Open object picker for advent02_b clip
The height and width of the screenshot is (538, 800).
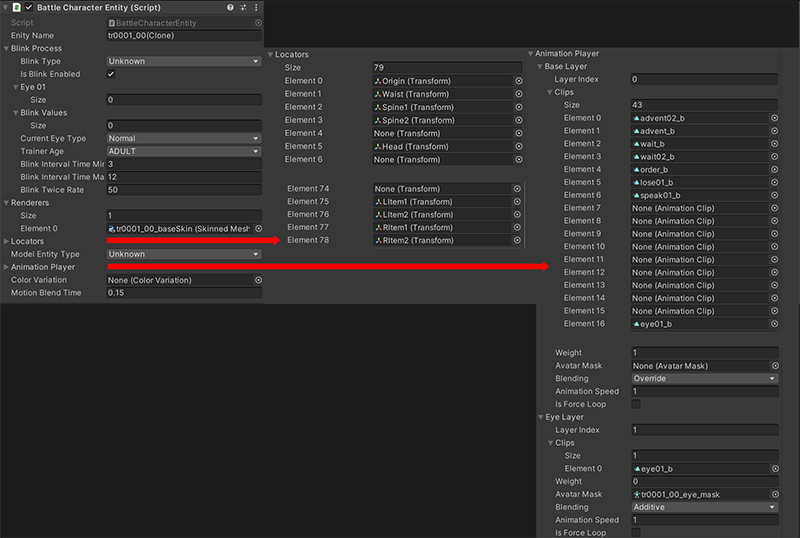click(x=774, y=118)
